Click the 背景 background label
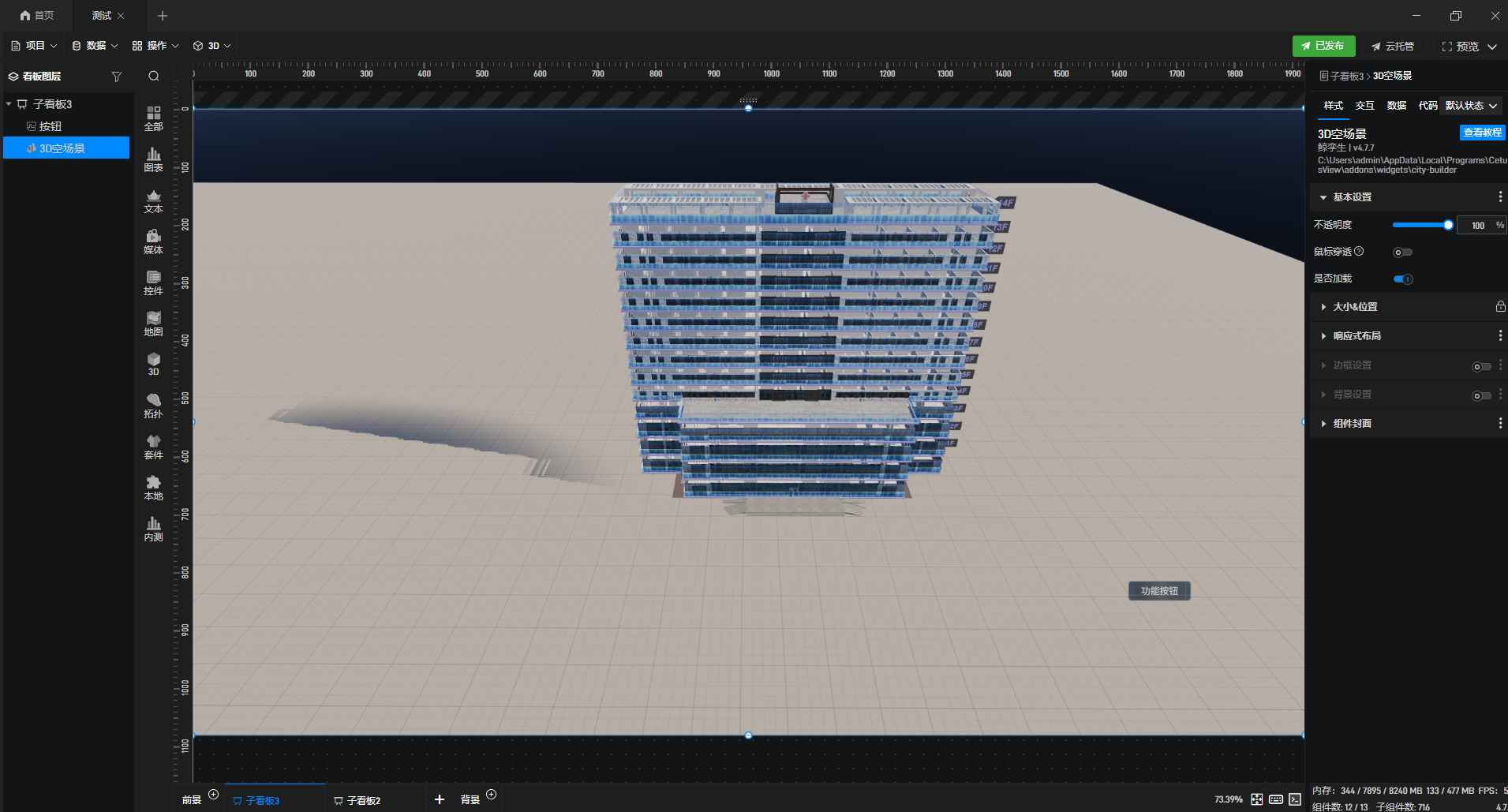This screenshot has height=812, width=1508. (x=470, y=800)
